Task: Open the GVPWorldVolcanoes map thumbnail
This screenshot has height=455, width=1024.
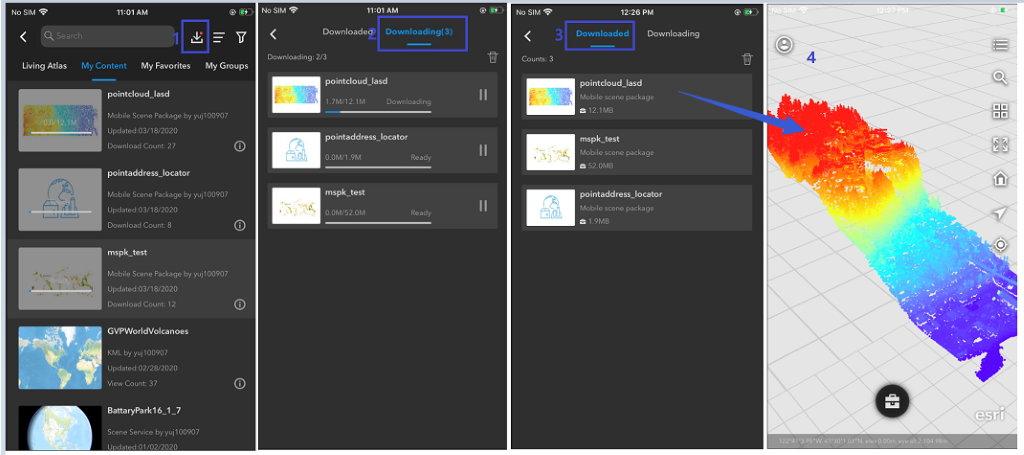Action: (59, 357)
